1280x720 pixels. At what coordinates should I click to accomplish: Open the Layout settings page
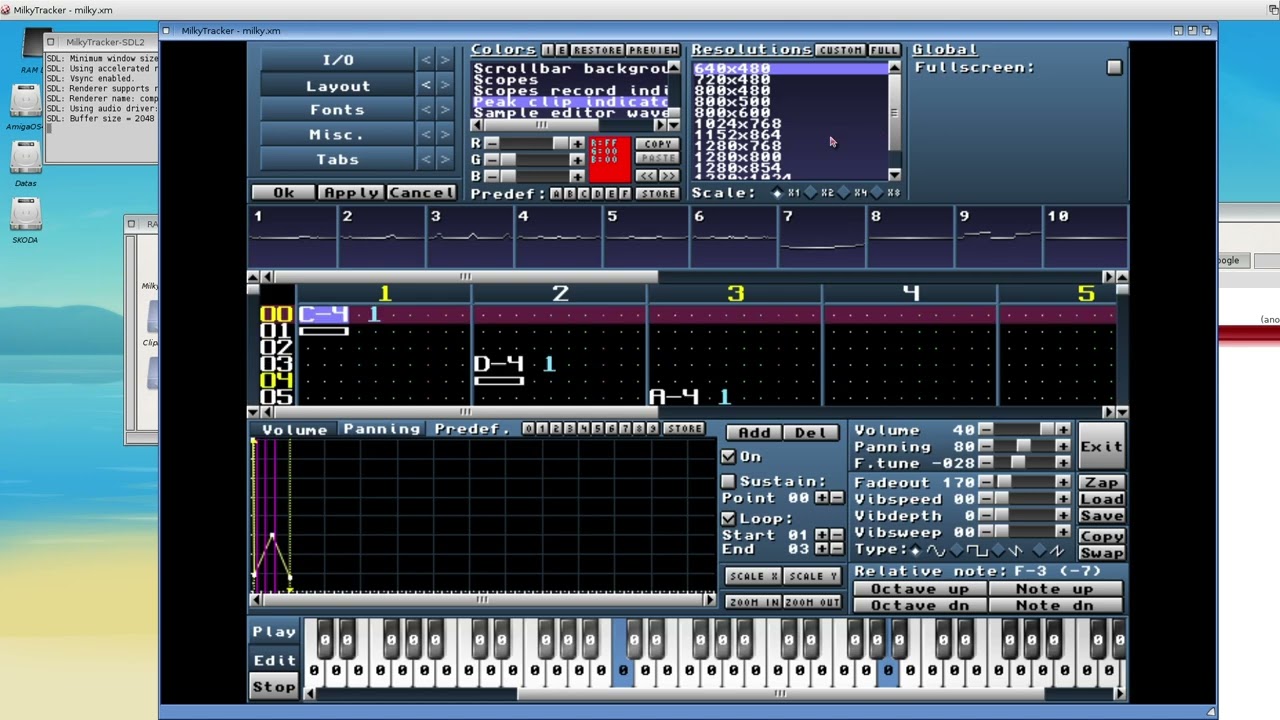[338, 86]
